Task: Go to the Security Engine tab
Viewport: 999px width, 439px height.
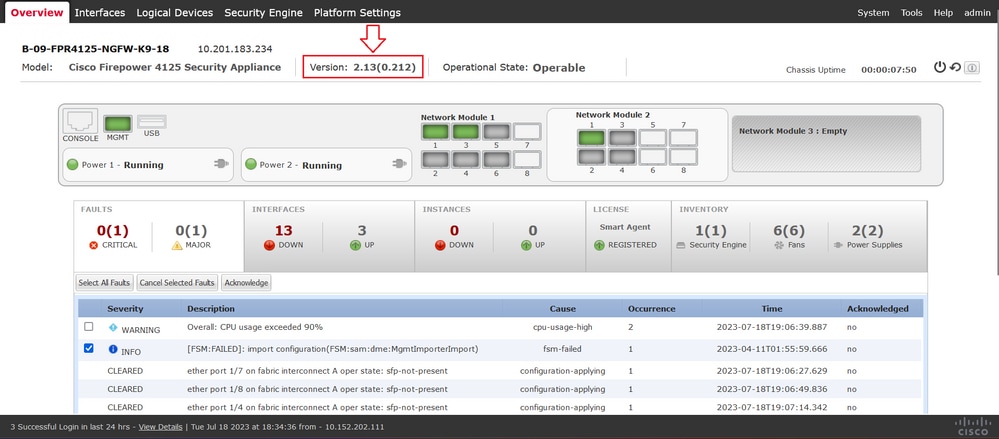Action: pos(263,13)
